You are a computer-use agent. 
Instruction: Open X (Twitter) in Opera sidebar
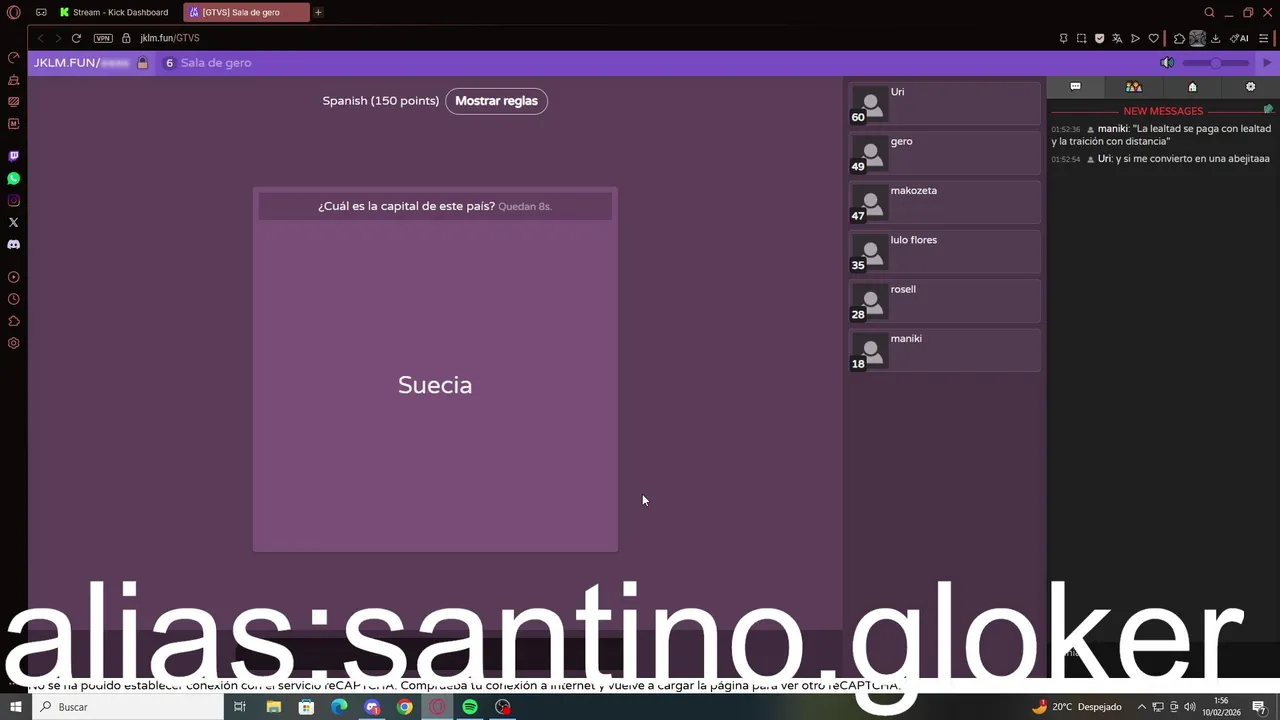(13, 222)
